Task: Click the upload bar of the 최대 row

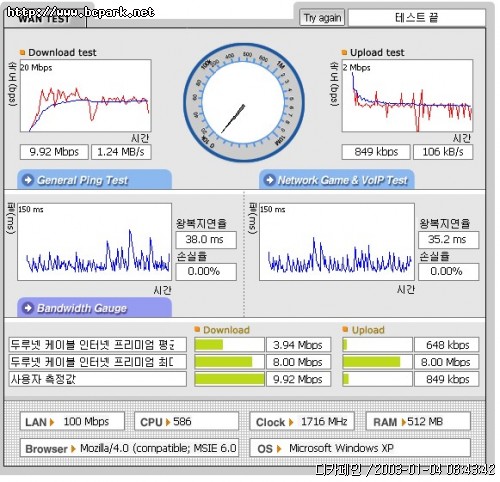Action: click(x=377, y=362)
